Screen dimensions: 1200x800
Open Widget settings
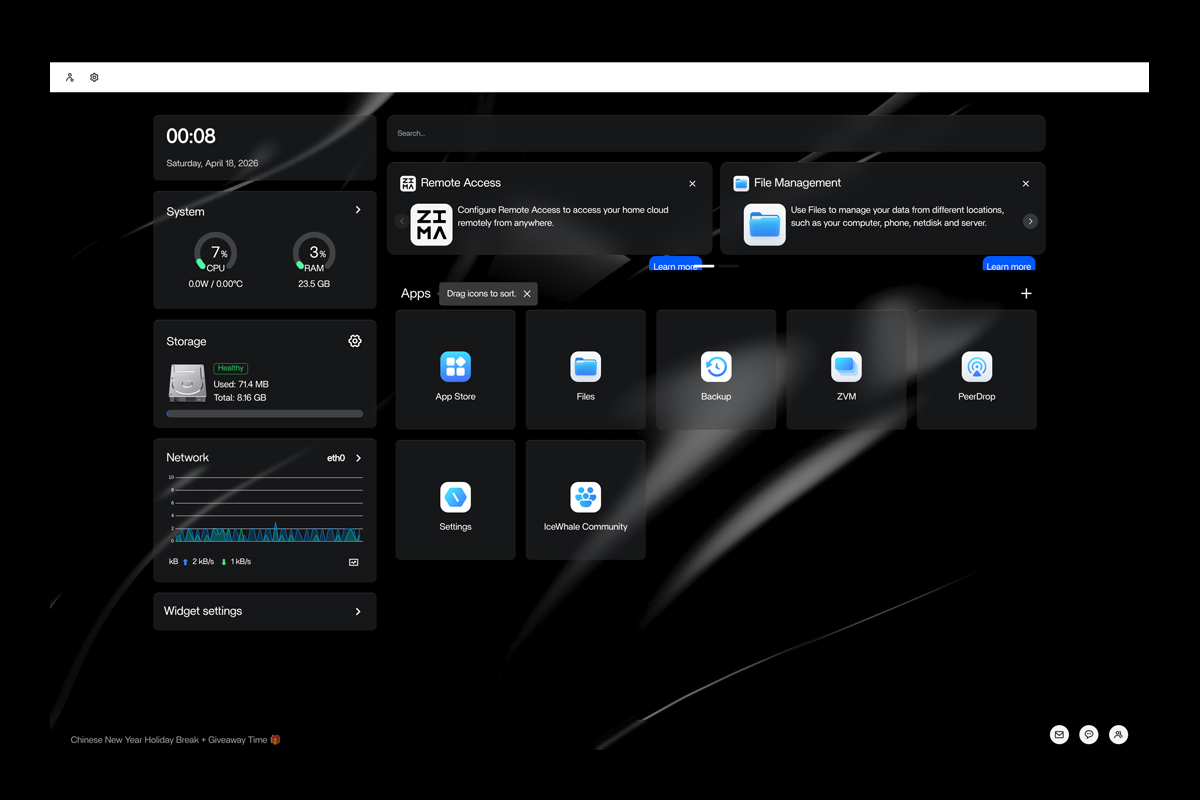265,611
